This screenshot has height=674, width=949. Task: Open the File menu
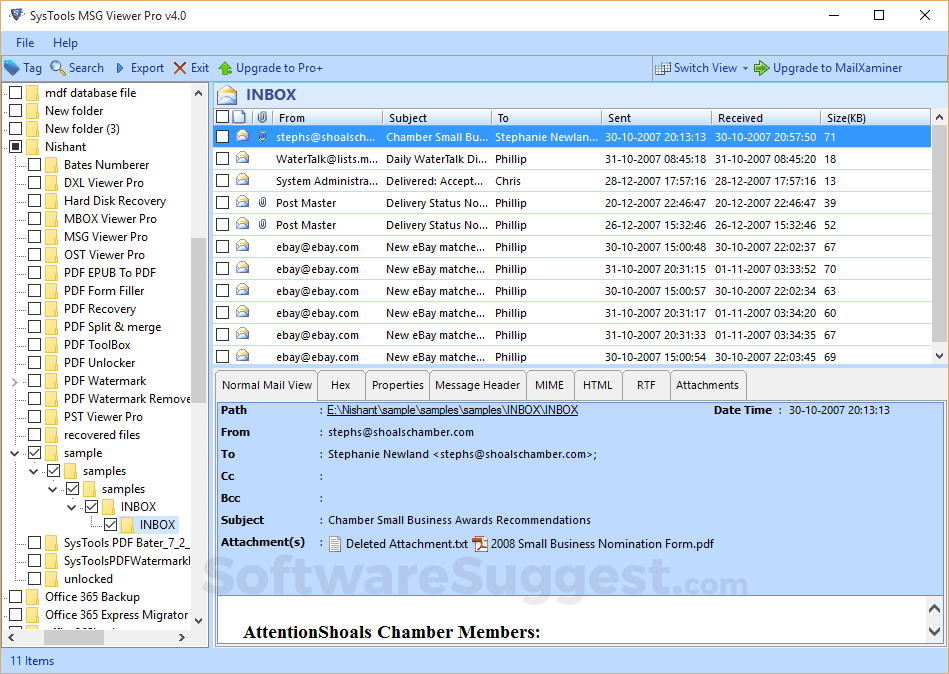(25, 43)
